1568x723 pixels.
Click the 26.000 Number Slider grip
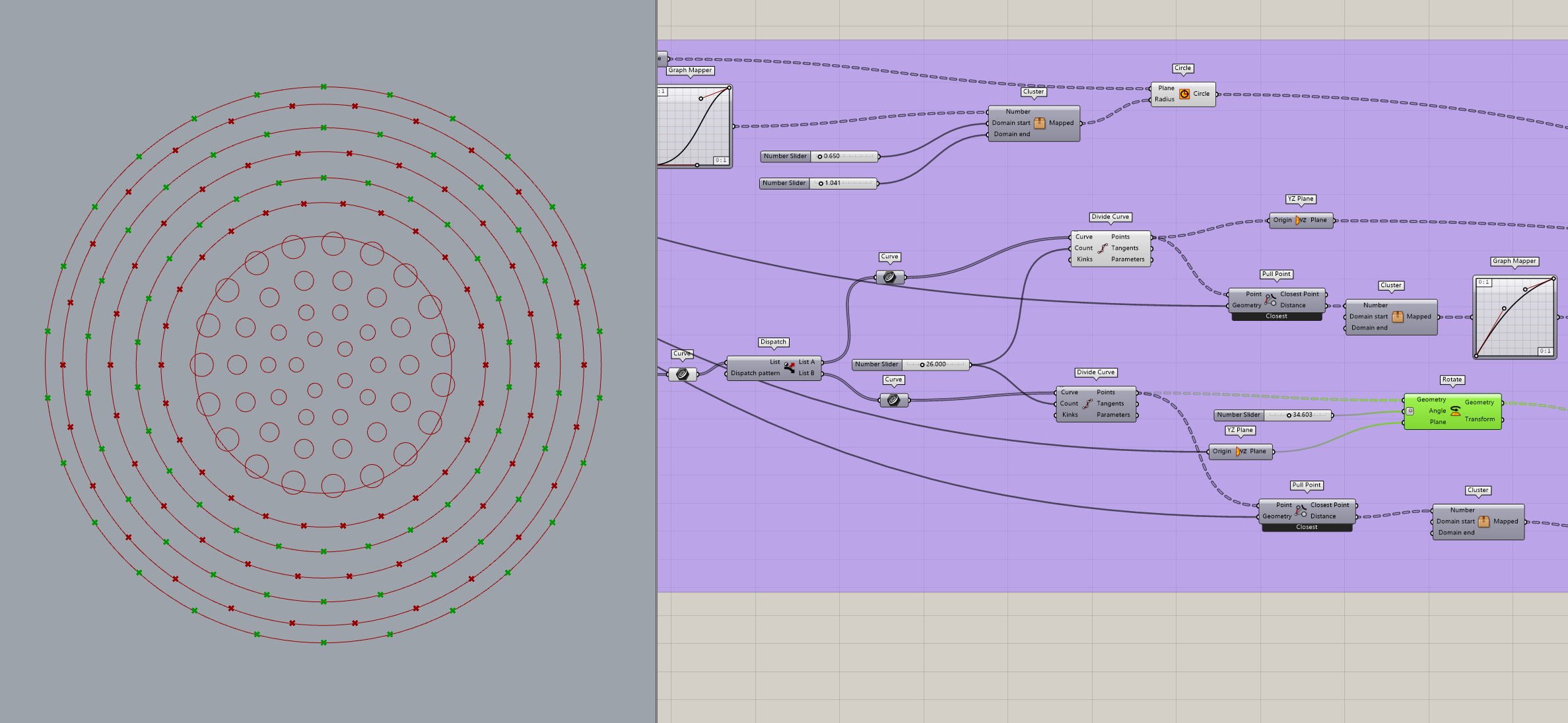(922, 364)
